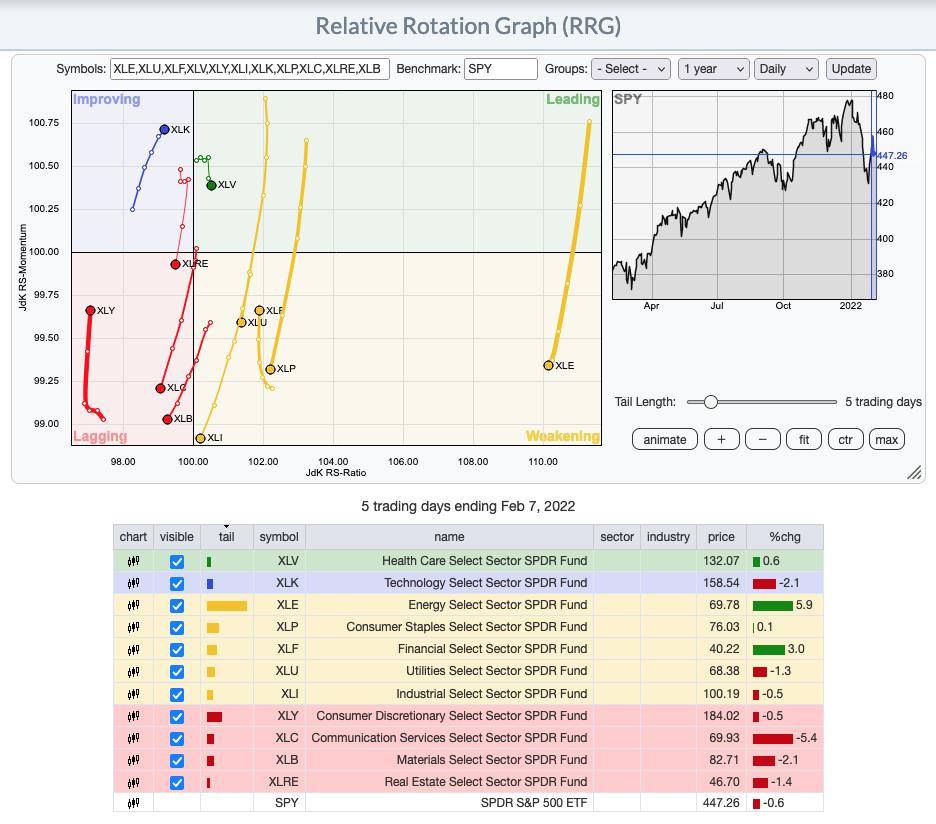This screenshot has height=824, width=936.
Task: Open chart icon for XLRE row
Action: pyautogui.click(x=133, y=783)
